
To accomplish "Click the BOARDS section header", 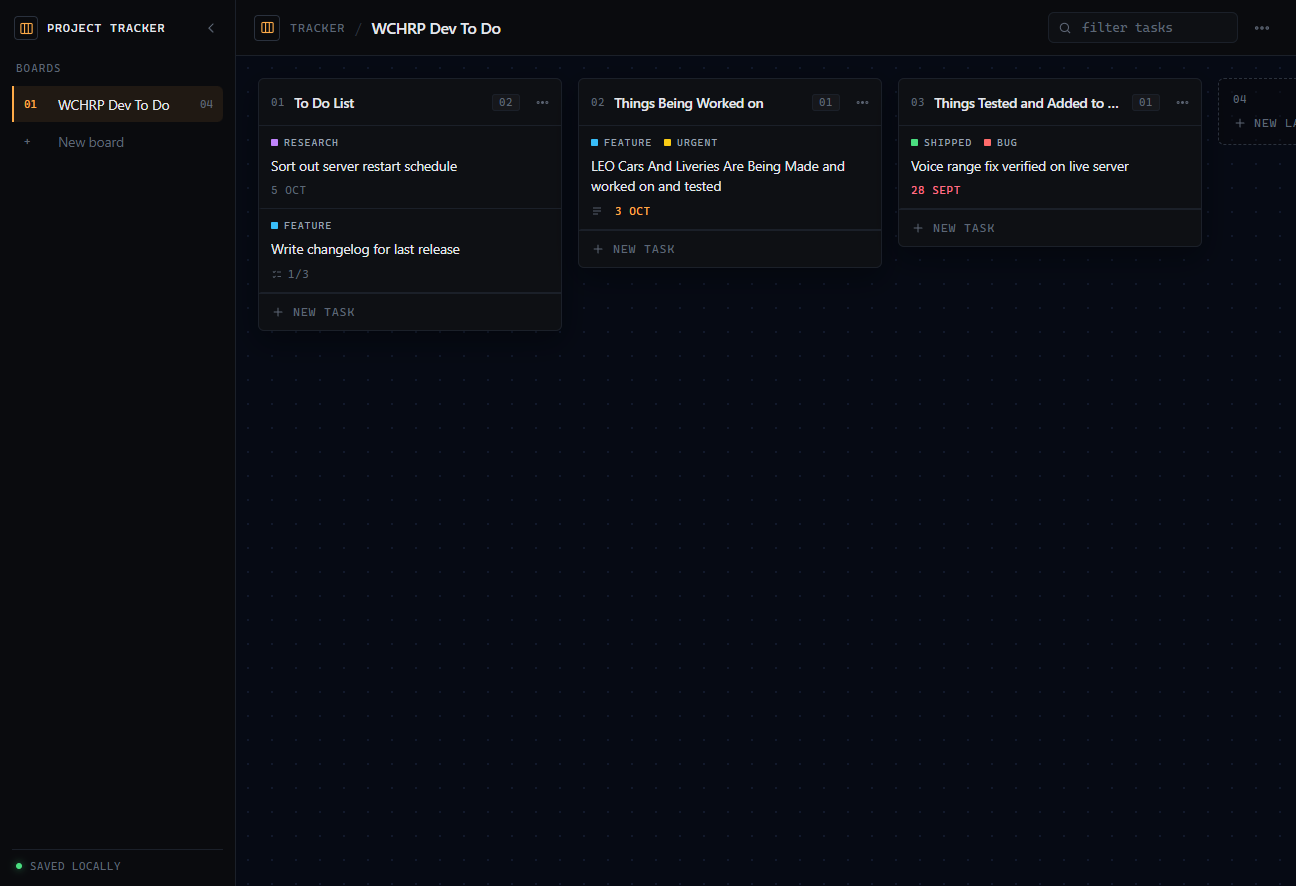I will [x=38, y=68].
